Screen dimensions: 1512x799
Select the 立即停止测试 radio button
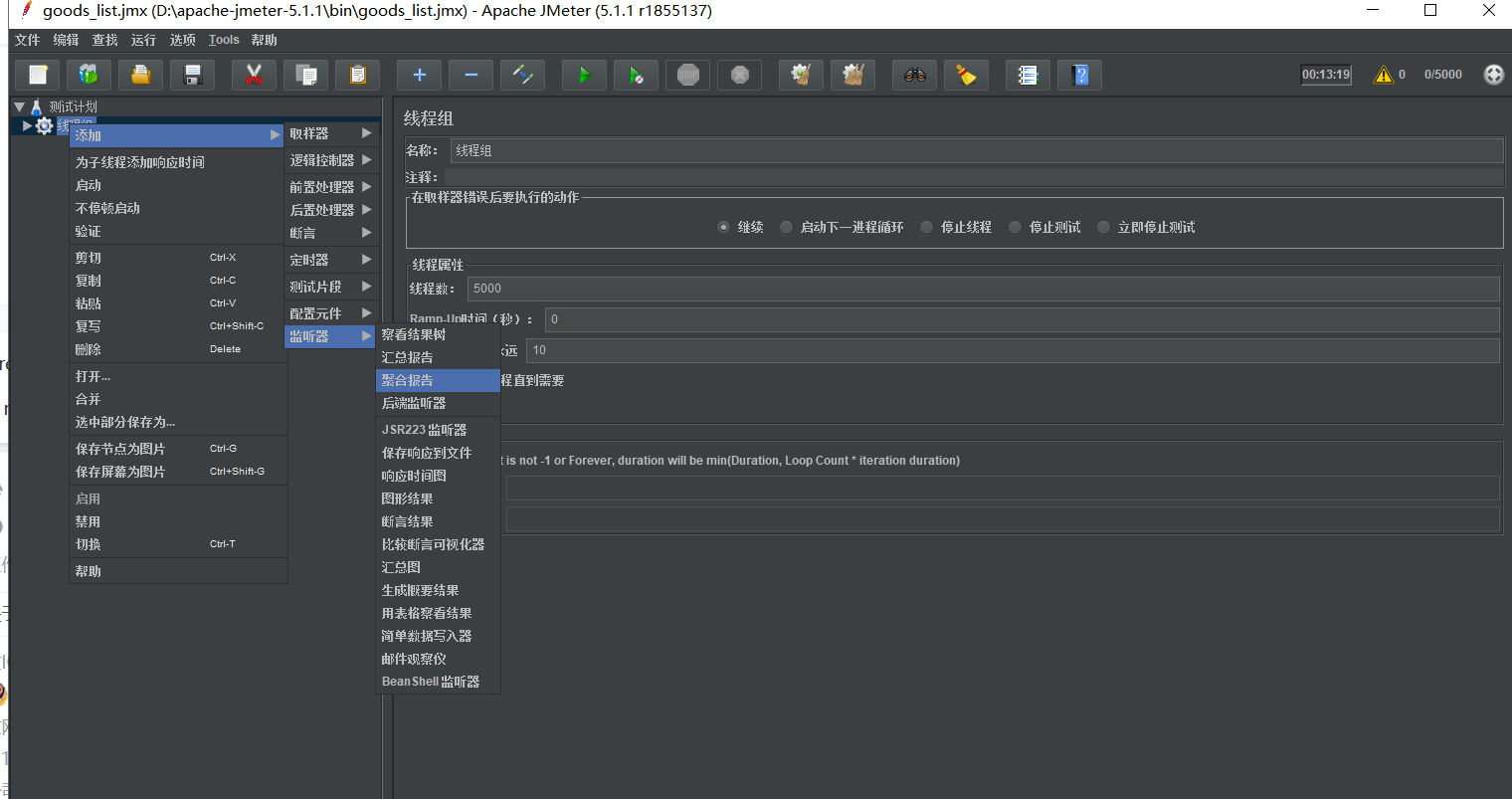(x=1103, y=227)
